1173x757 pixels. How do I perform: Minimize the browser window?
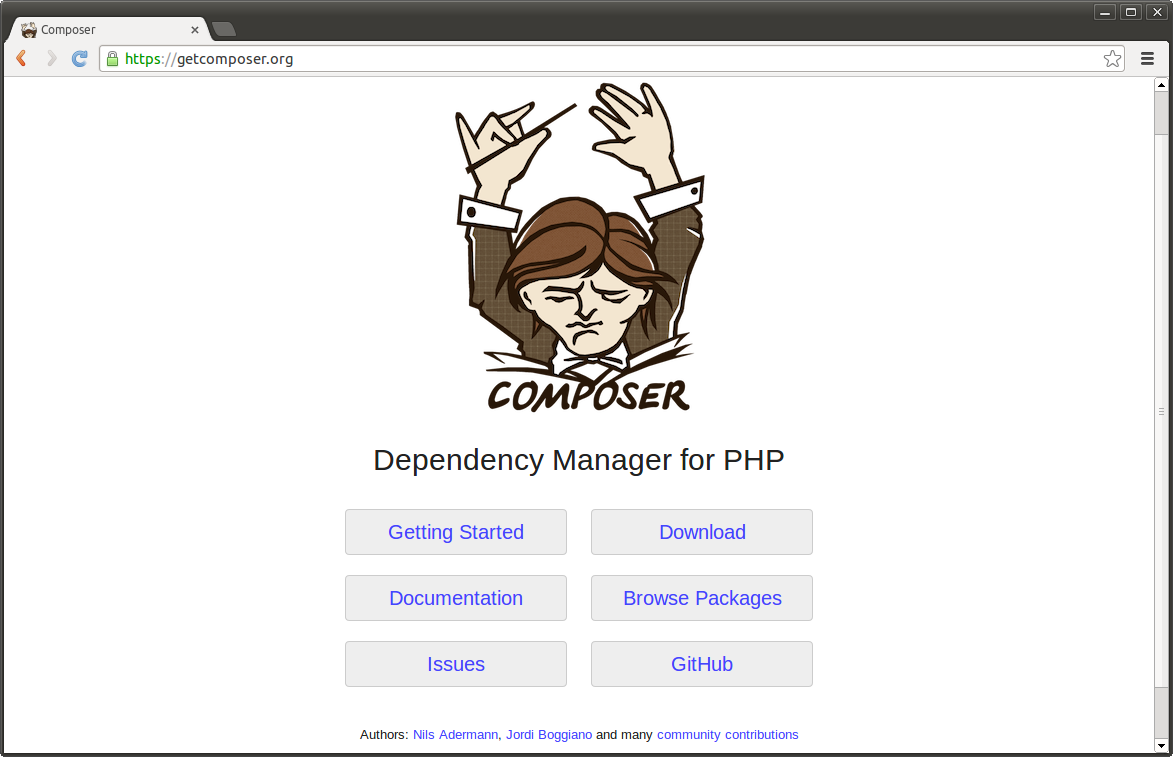point(1105,12)
